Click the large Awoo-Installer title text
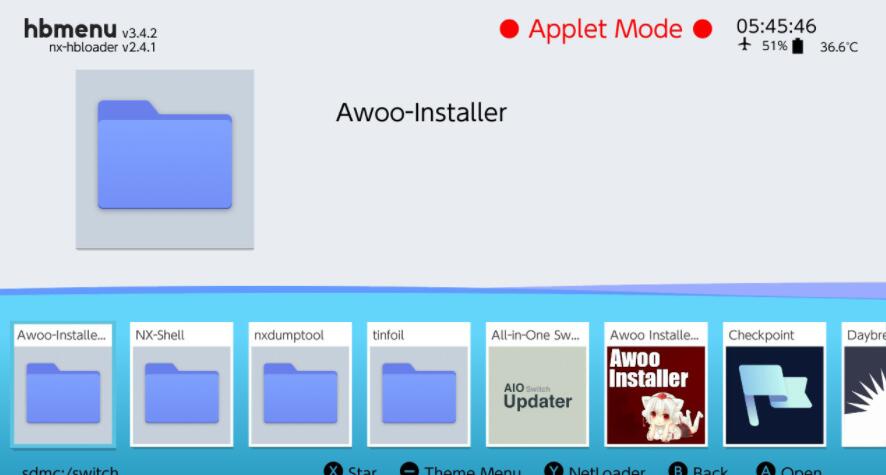This screenshot has height=475, width=886. (x=421, y=112)
